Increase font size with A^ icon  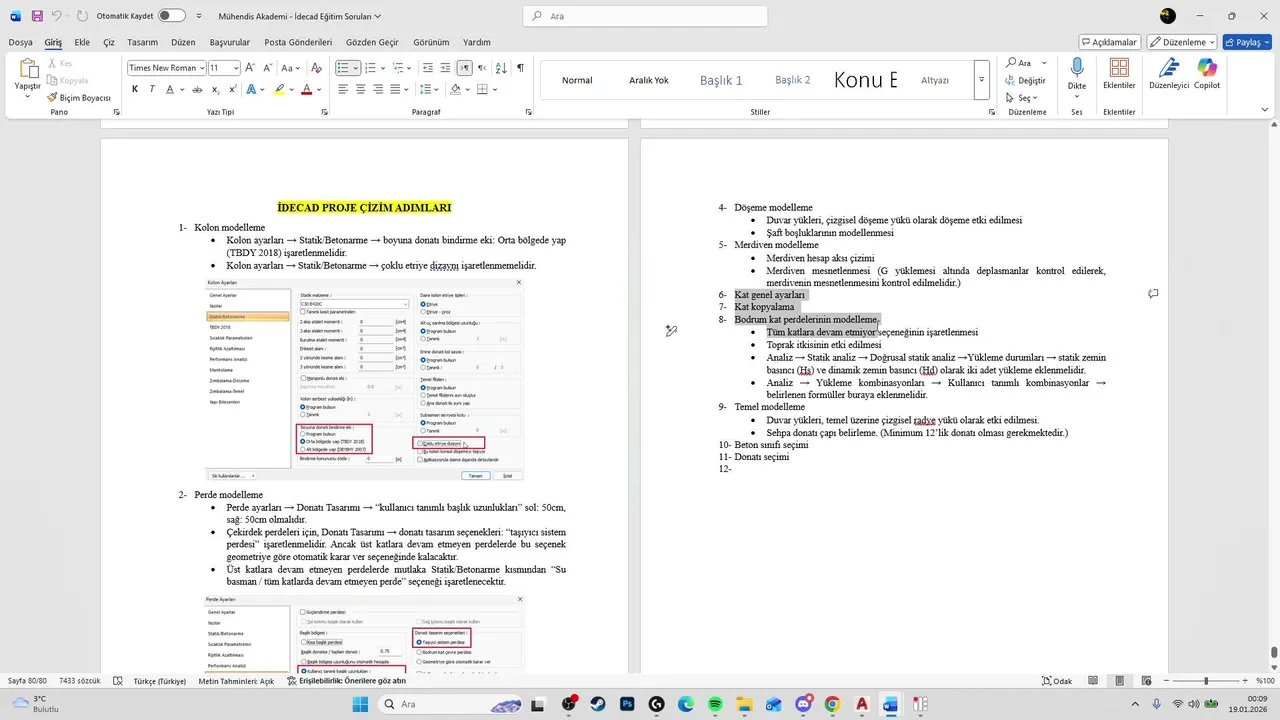(x=250, y=68)
